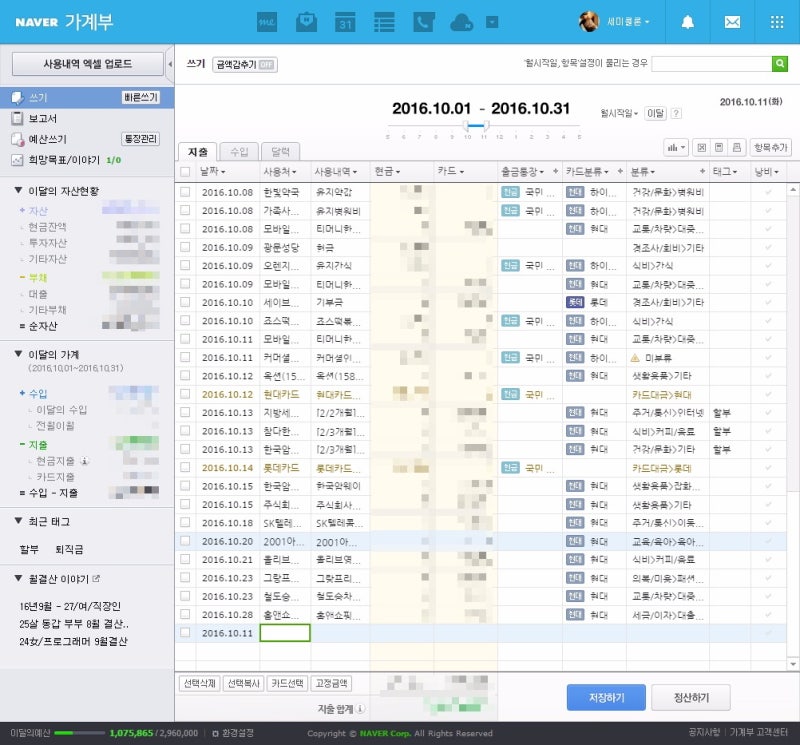
Task: Click the 항목추가 button
Action: [770, 147]
